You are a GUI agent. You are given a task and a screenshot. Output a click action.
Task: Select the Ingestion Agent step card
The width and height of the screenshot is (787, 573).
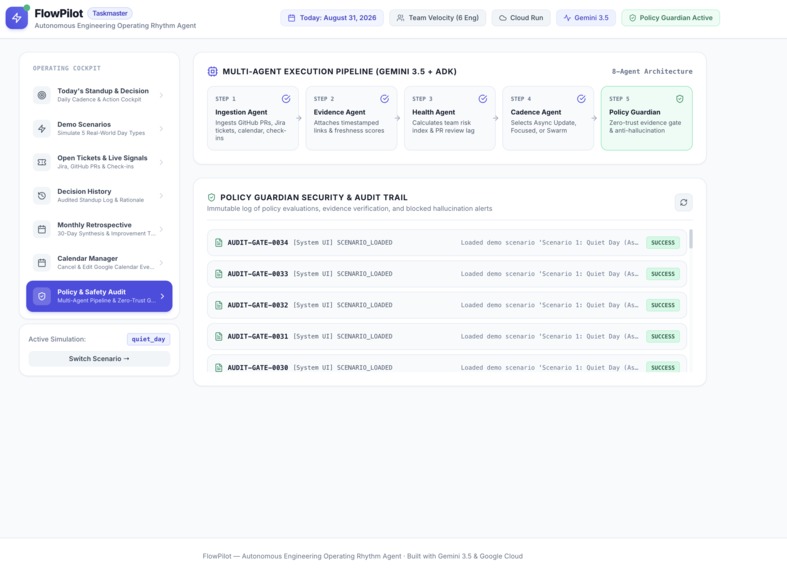pos(252,118)
